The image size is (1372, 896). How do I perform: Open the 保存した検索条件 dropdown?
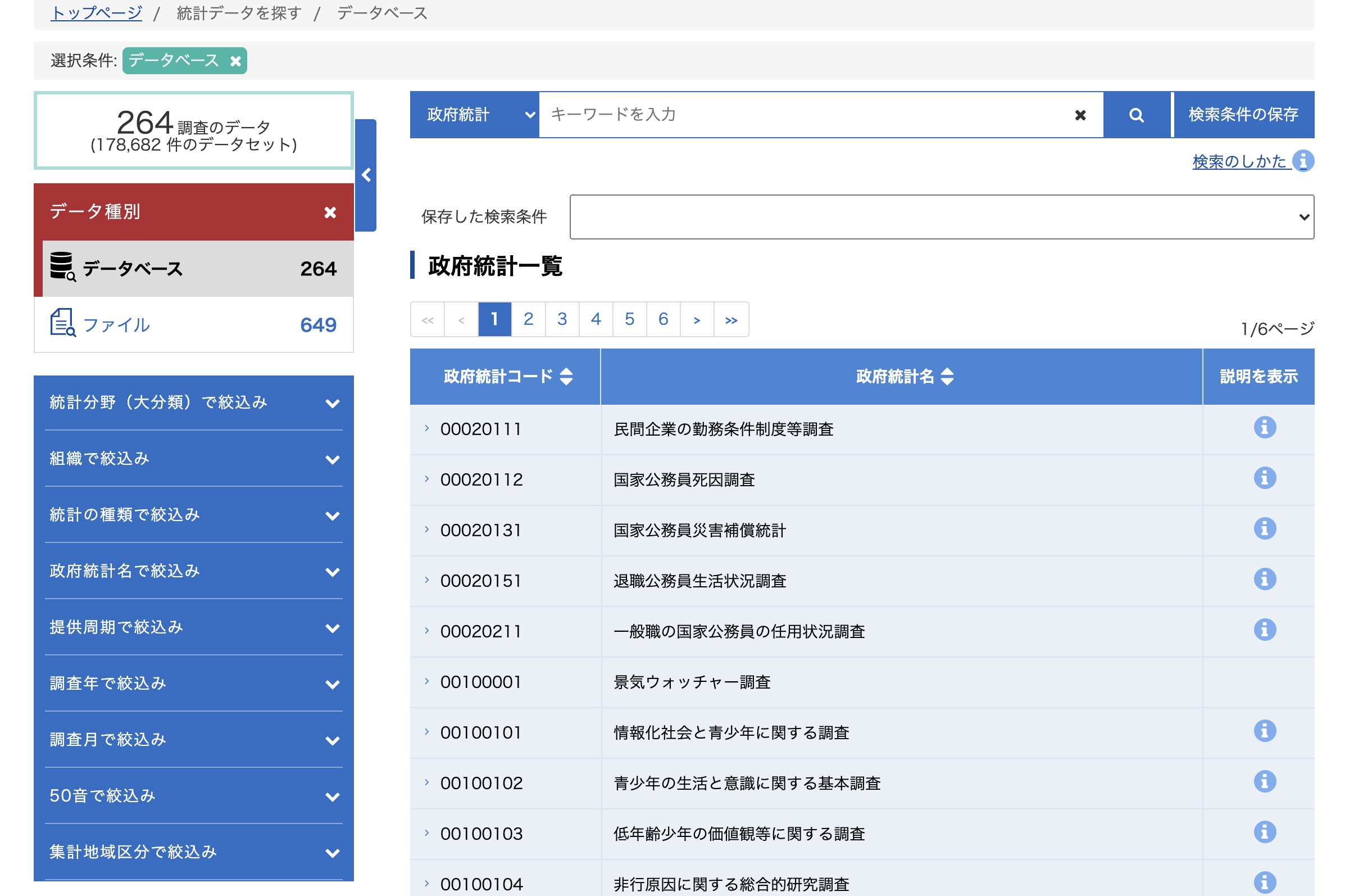coord(942,217)
